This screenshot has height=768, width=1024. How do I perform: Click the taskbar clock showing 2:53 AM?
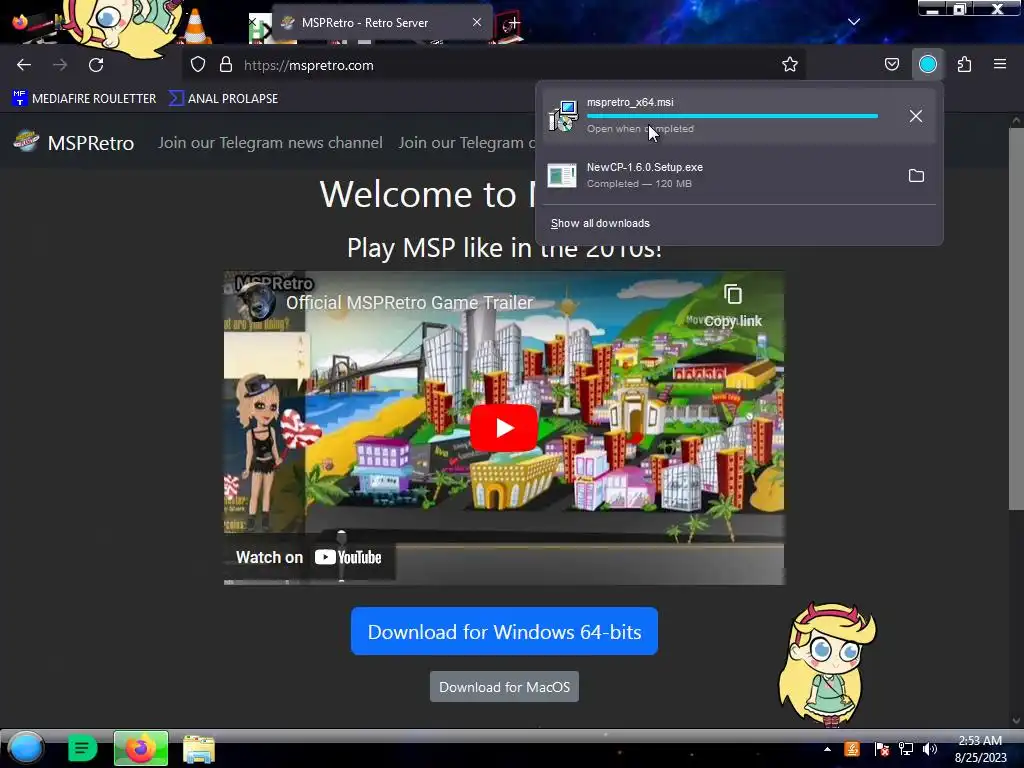(980, 749)
